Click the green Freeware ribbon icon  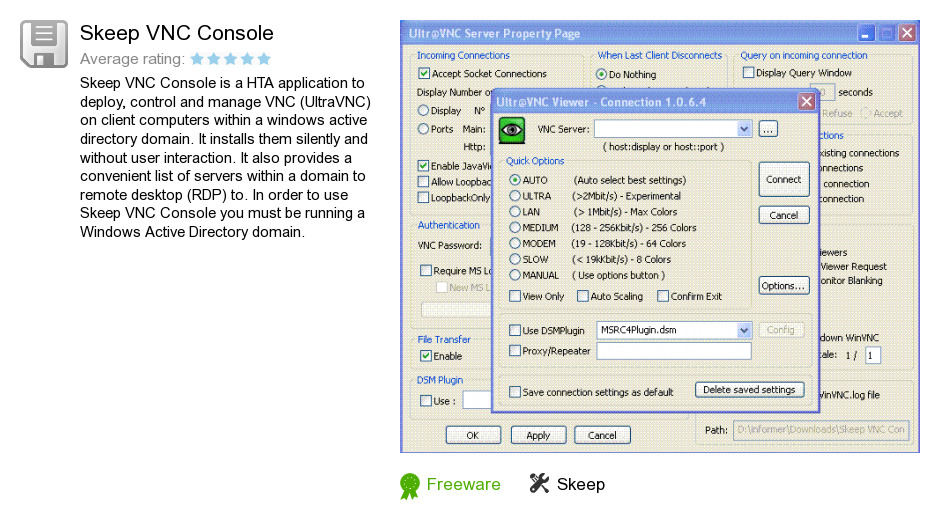point(409,486)
